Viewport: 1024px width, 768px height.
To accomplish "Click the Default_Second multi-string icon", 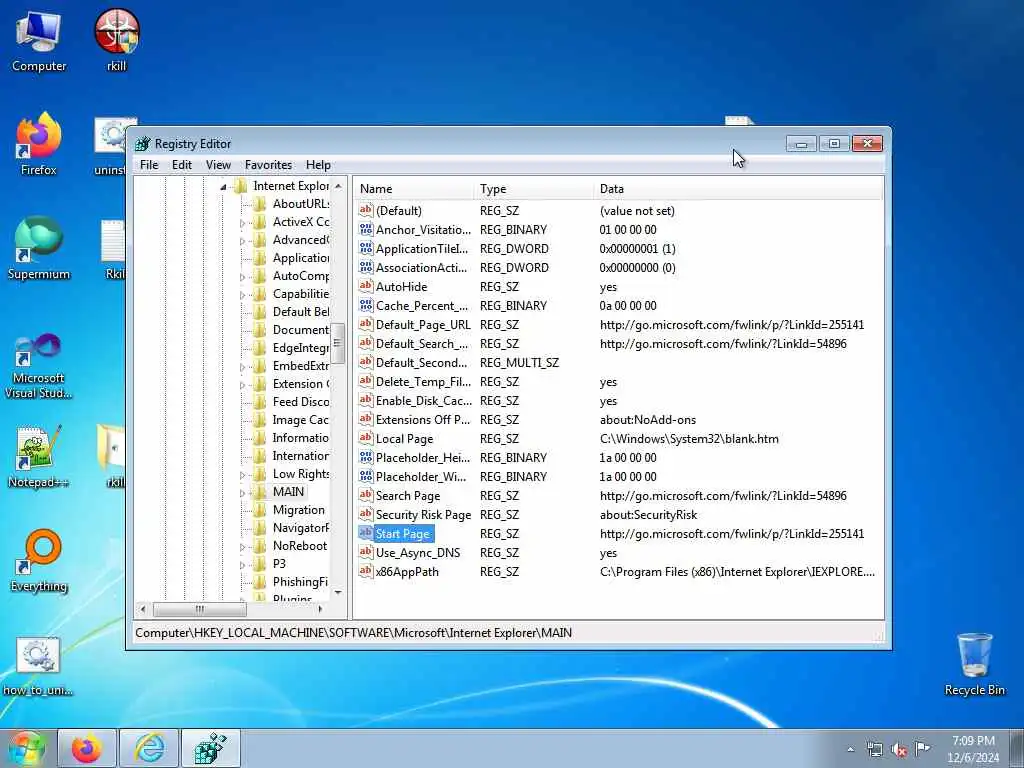I will 366,362.
